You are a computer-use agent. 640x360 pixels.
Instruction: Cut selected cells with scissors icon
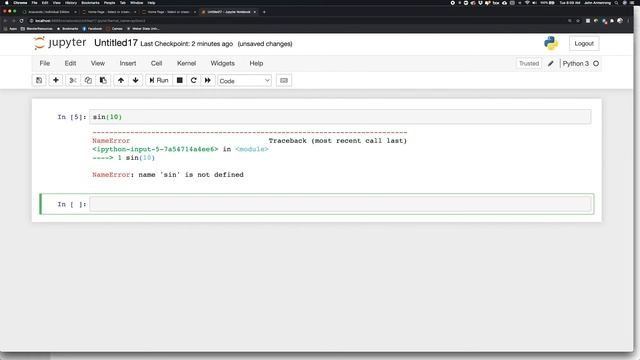[73, 80]
